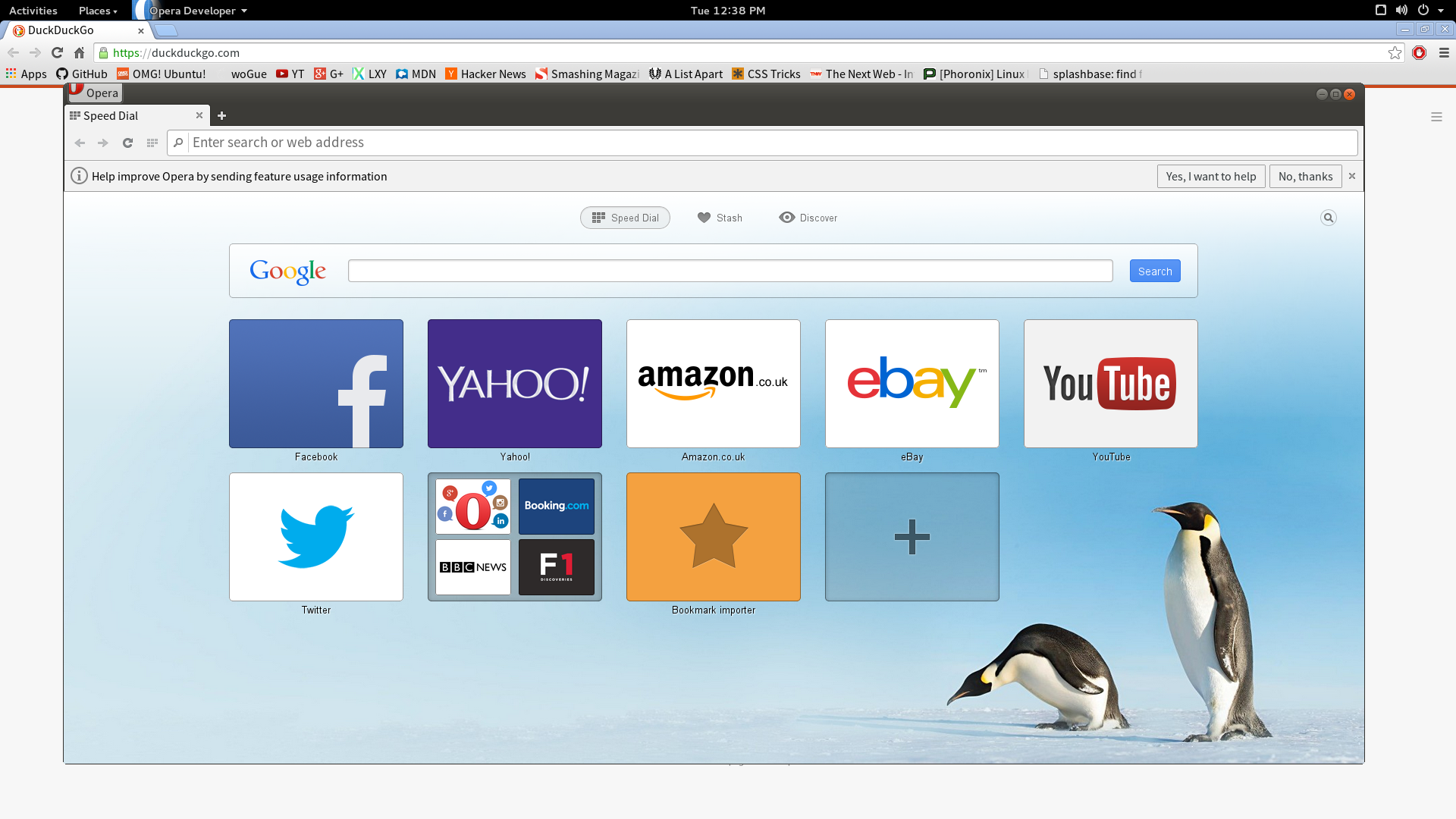
Task: Click Opera's forward navigation arrow
Action: coord(103,143)
